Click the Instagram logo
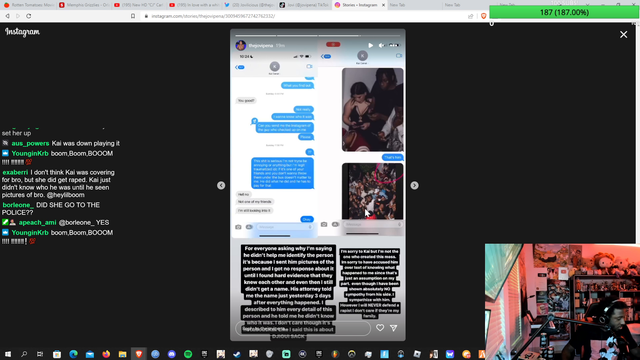Viewport: 640px width, 360px height. (22, 32)
